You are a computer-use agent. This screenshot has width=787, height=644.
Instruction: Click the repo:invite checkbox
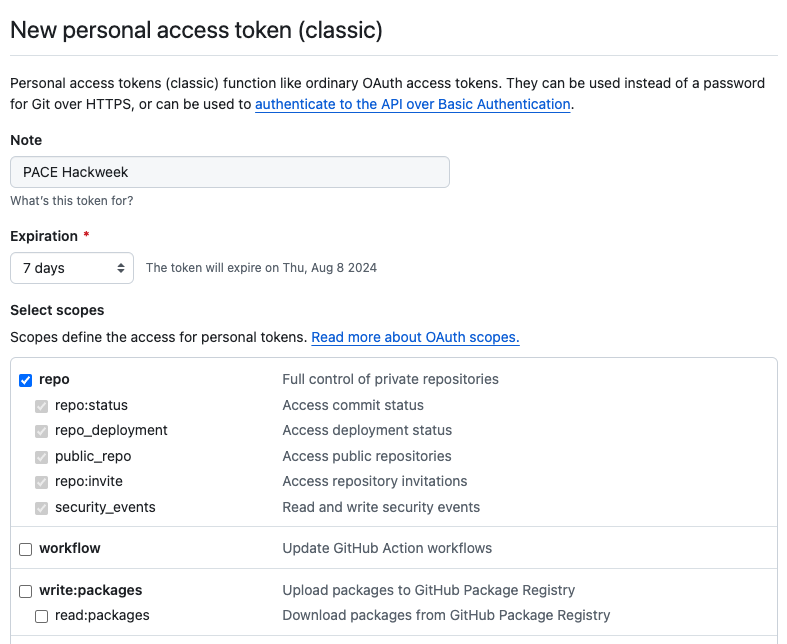[42, 482]
